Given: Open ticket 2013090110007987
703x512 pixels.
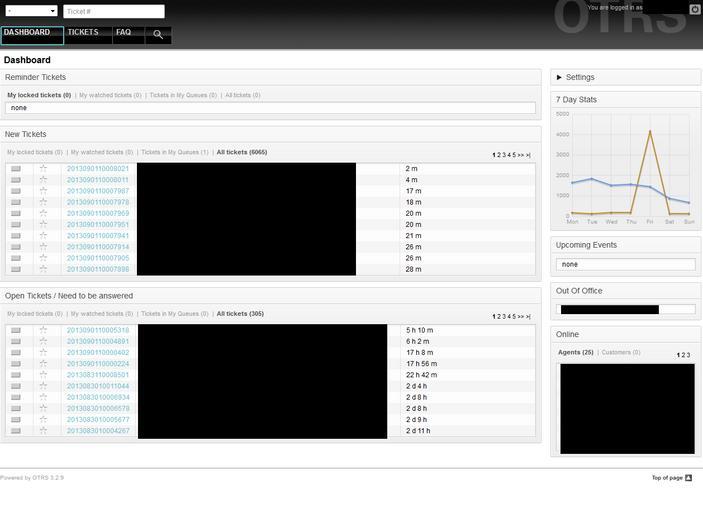Looking at the screenshot, I should 97,191.
